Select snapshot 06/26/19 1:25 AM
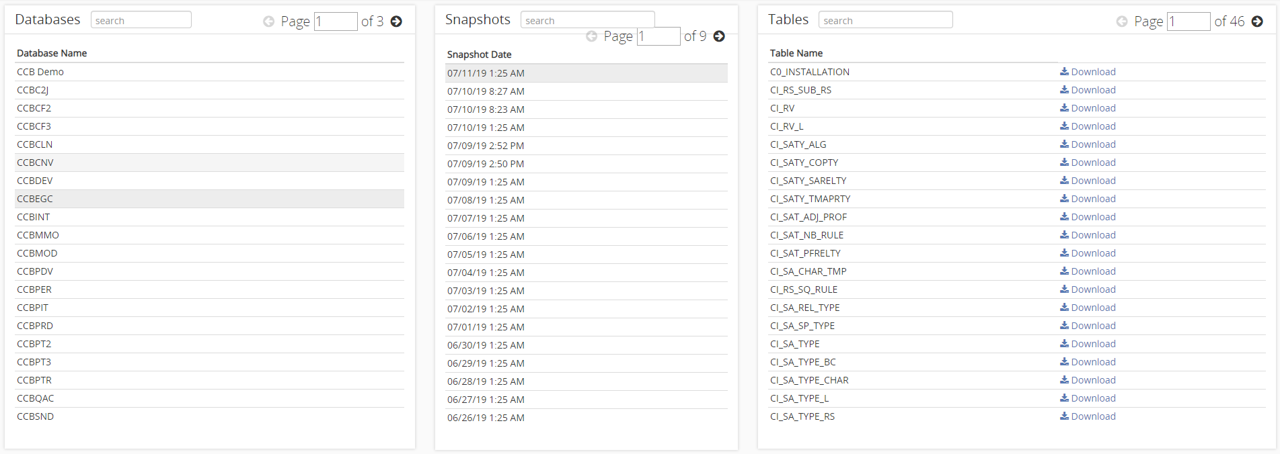1280x454 pixels. pos(587,417)
